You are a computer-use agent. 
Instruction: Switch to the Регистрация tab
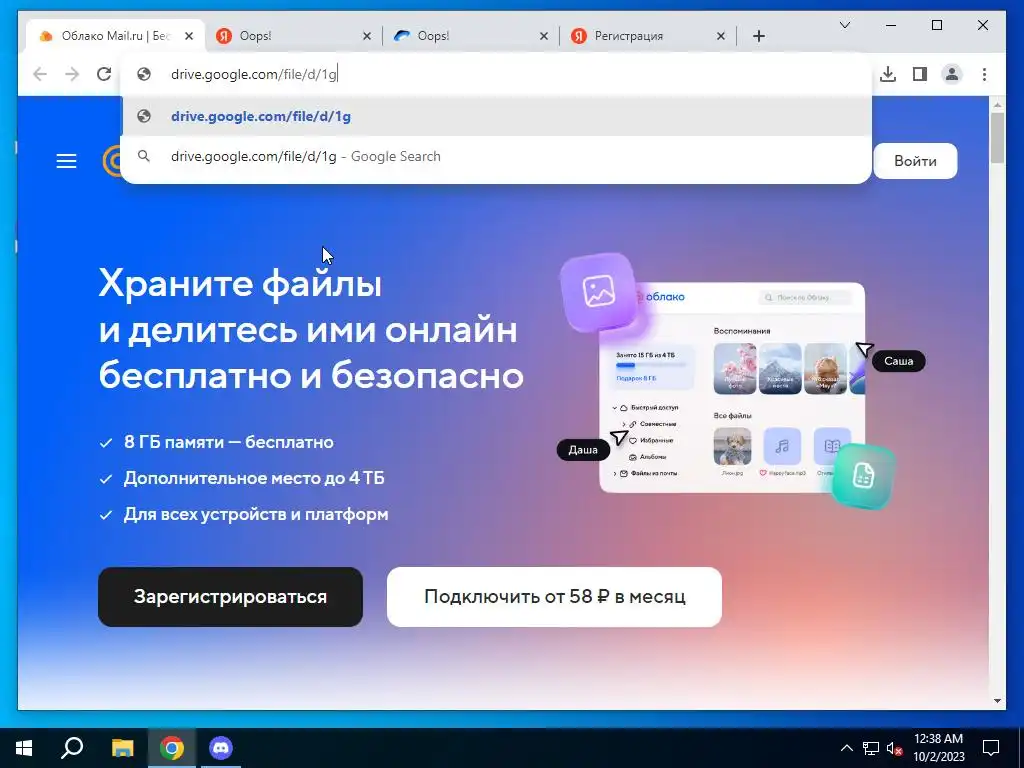[x=648, y=36]
